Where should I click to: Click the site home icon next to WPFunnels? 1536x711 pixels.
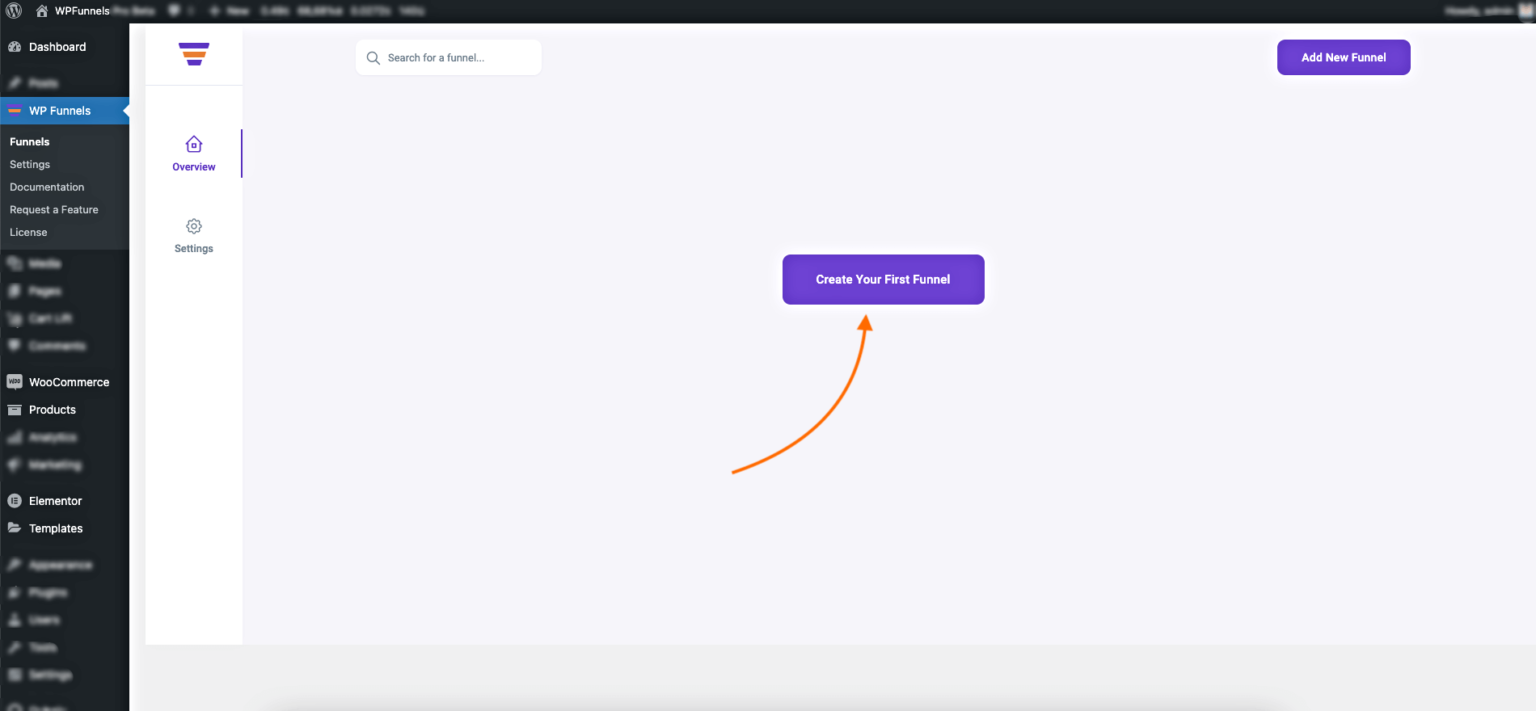[40, 11]
